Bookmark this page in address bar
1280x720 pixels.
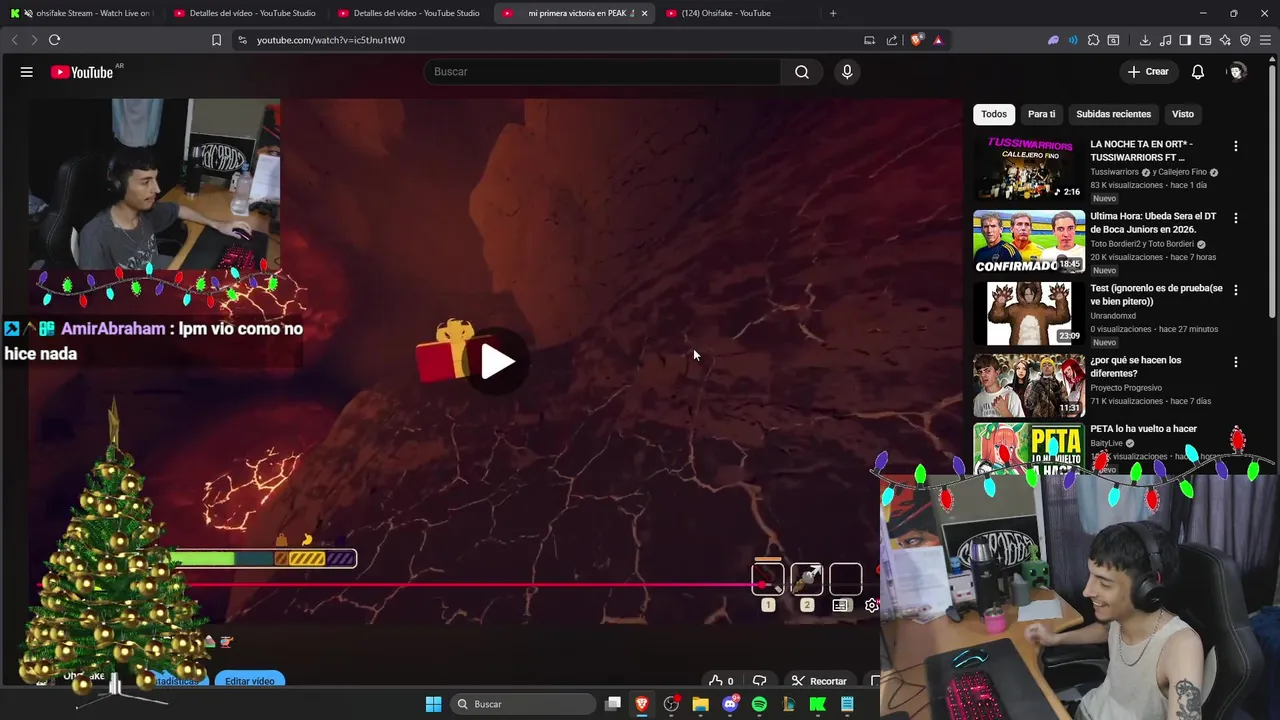pyautogui.click(x=216, y=40)
